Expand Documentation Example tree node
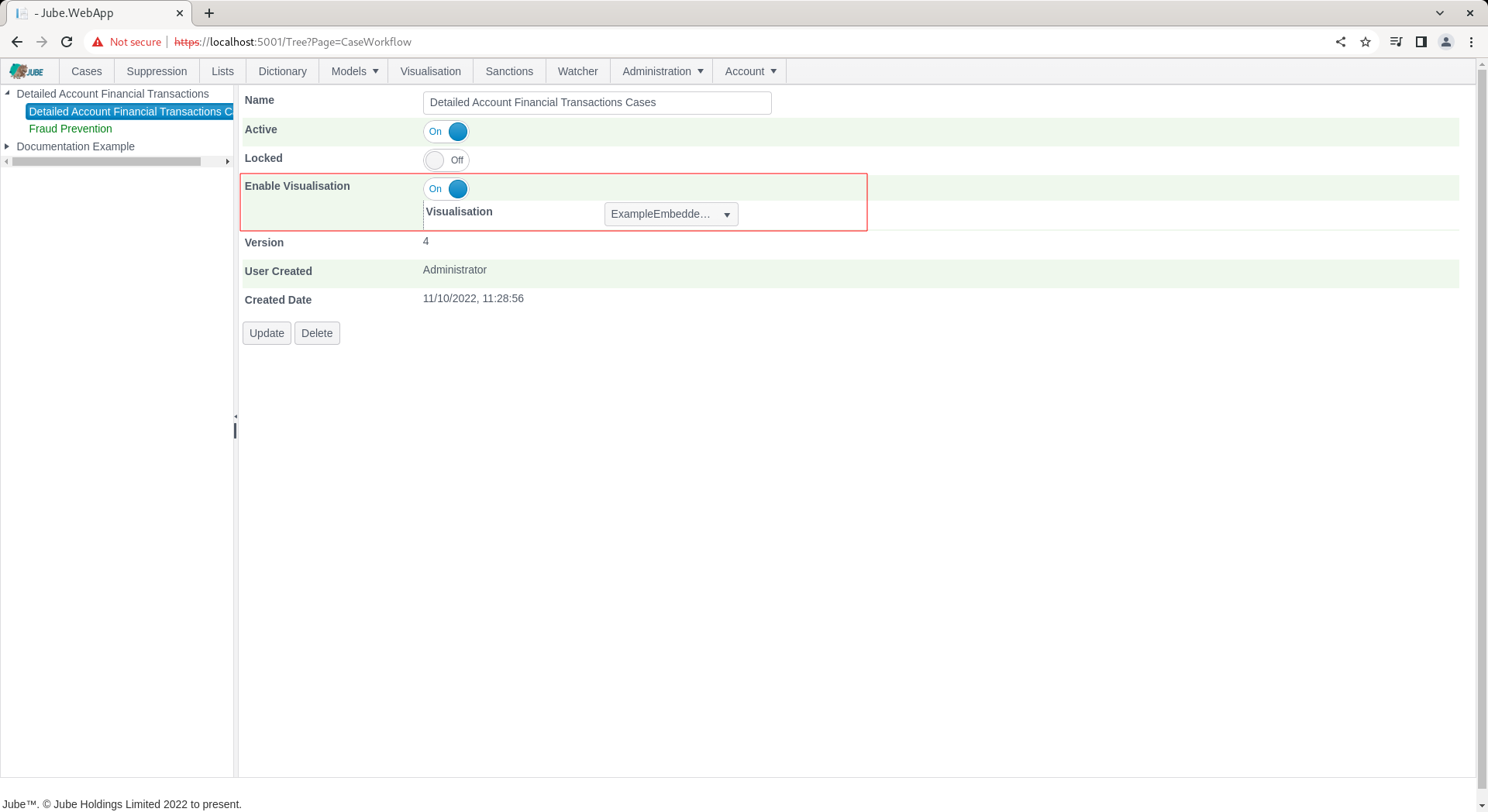1488x812 pixels. (7, 146)
